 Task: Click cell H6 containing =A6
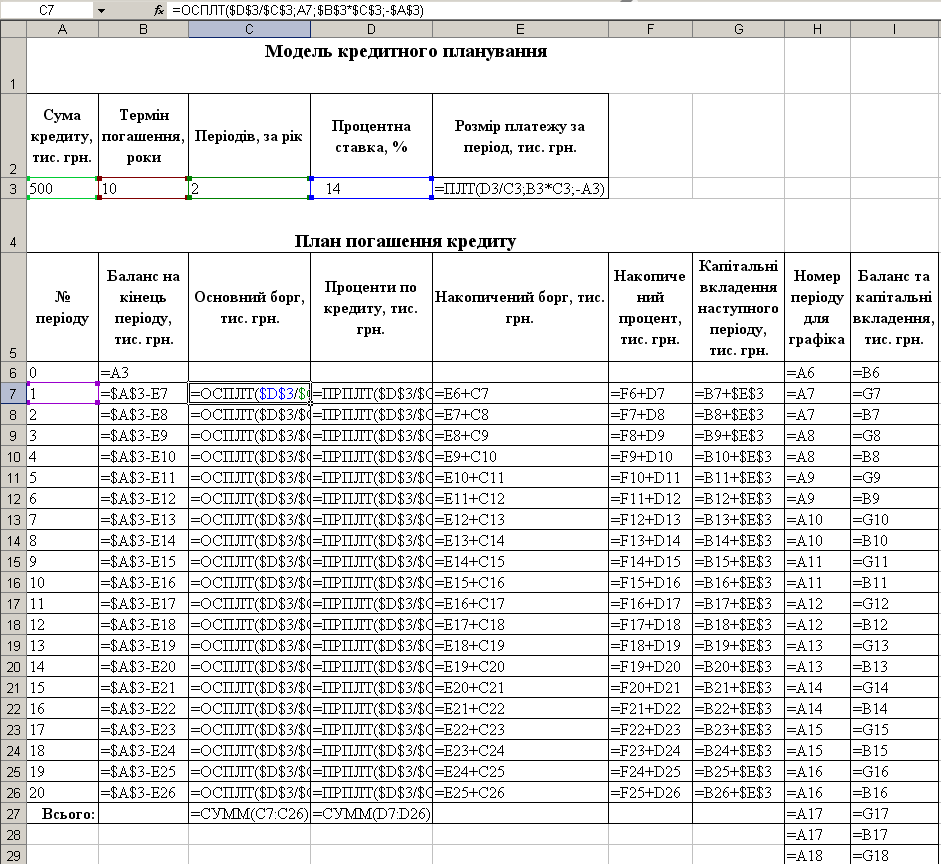(x=817, y=373)
